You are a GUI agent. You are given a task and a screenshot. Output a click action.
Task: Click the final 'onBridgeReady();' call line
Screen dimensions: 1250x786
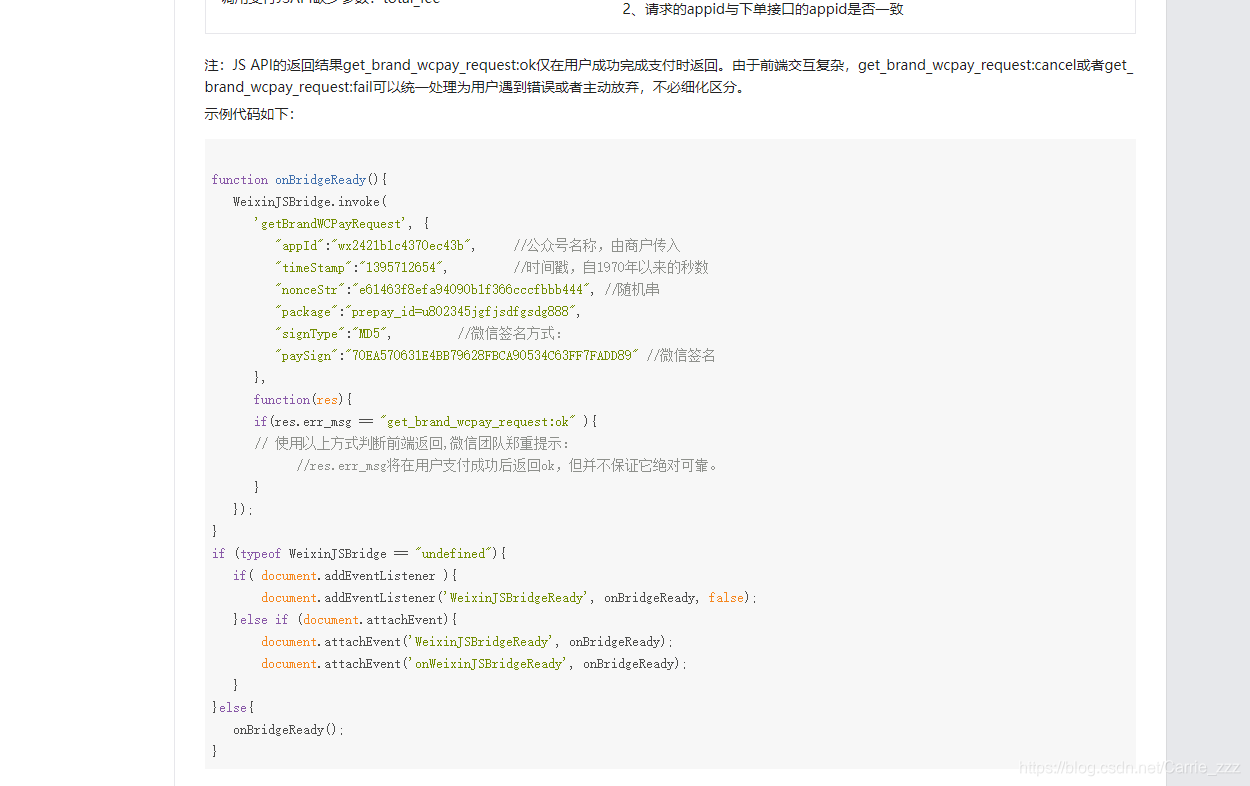tap(288, 730)
